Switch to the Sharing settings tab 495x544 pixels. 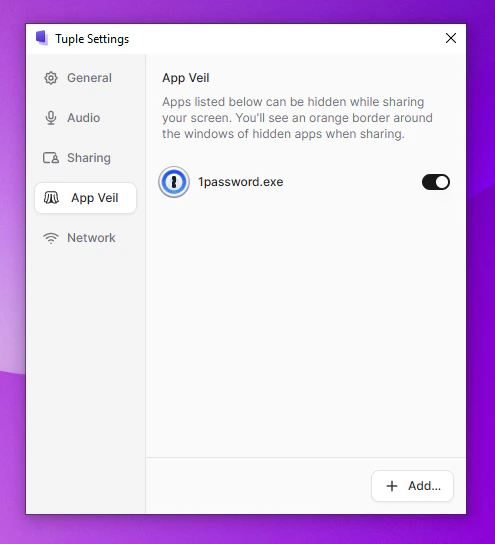tap(85, 158)
